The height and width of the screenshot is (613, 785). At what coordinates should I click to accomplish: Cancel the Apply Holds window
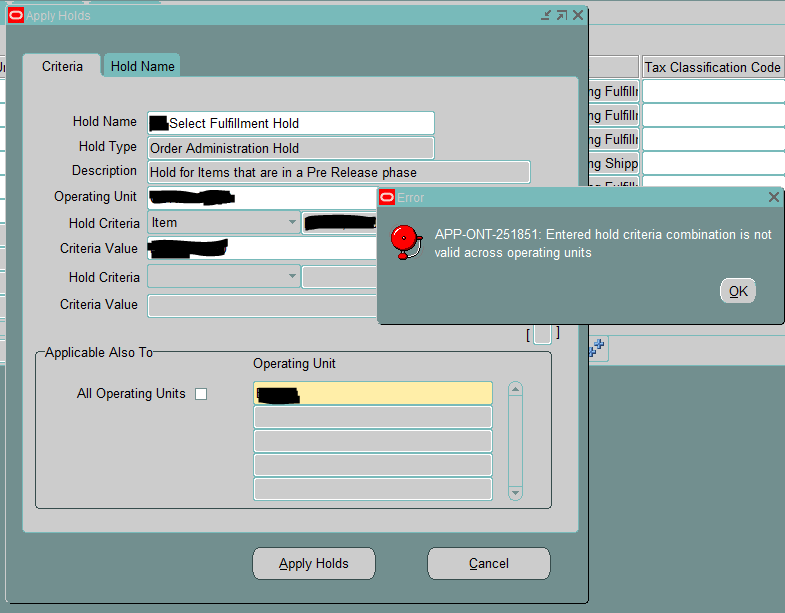pos(489,563)
